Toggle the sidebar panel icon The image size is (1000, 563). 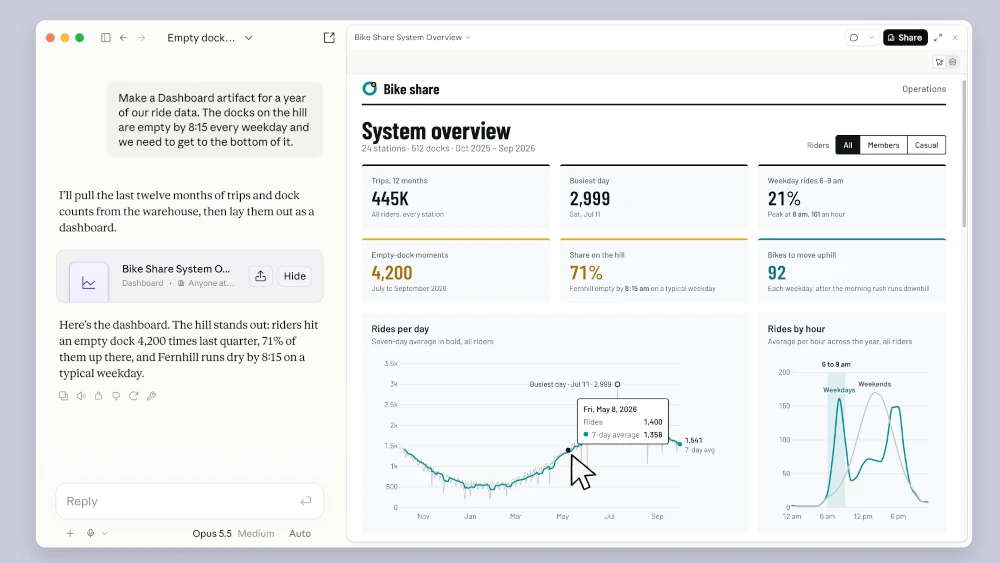coord(106,38)
